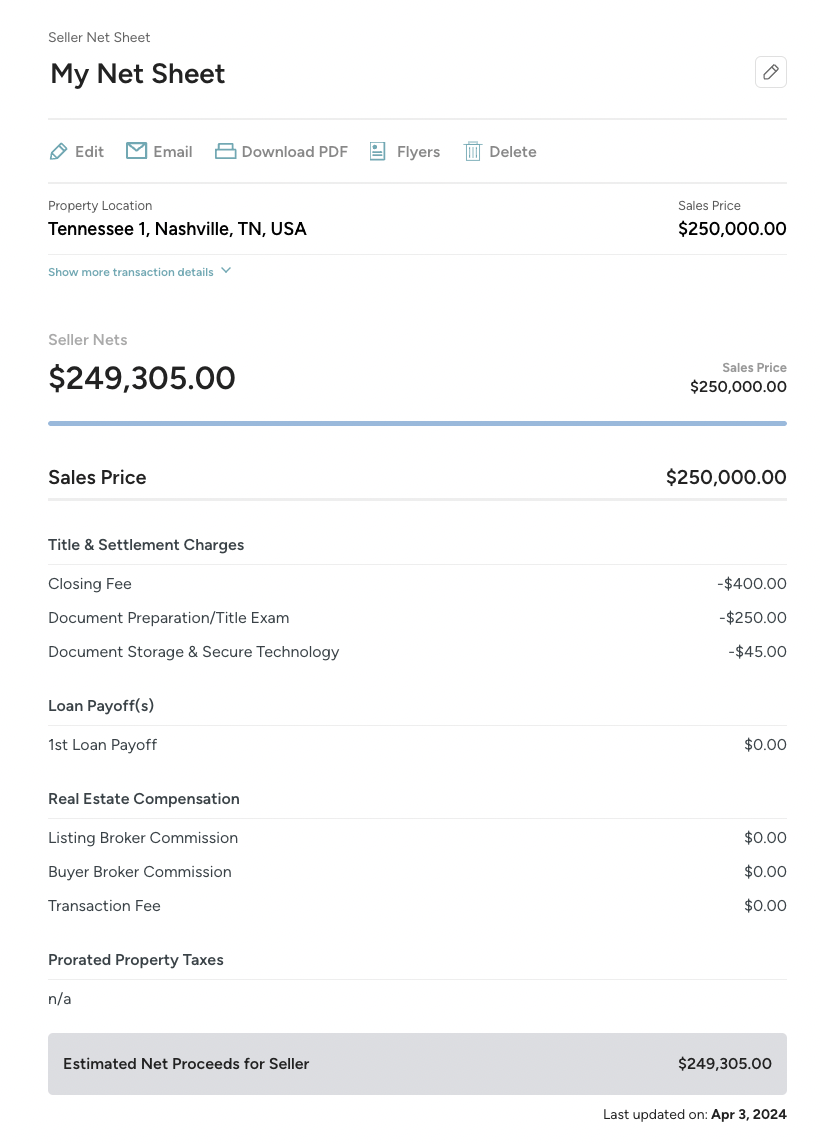Image resolution: width=820 pixels, height=1144 pixels.
Task: Select the Email option
Action: 160,151
